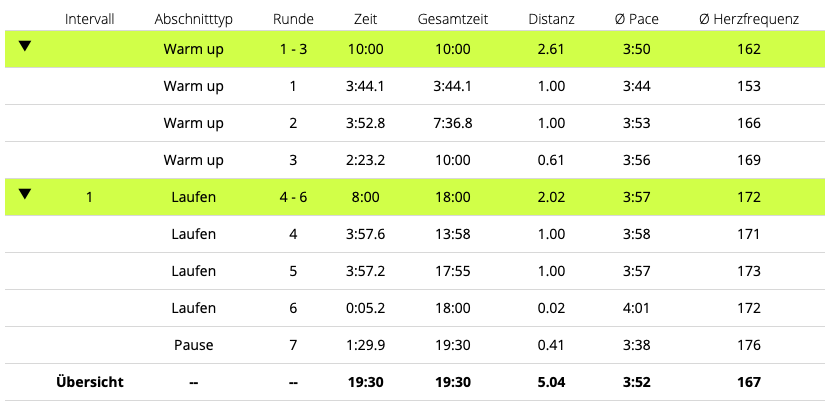Click the Gesamtzeit column header
825x418 pixels.
453,19
